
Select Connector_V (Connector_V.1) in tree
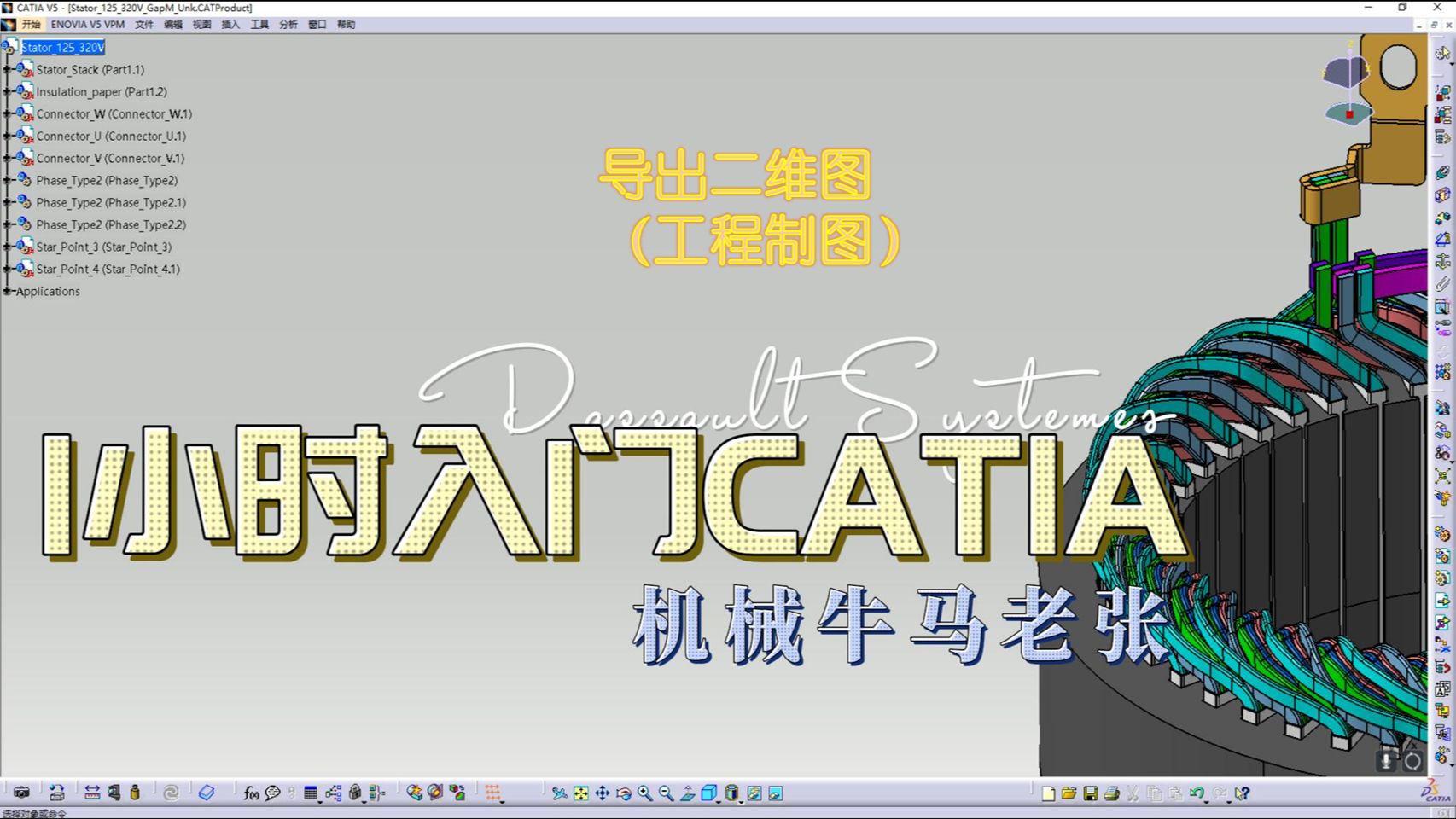click(x=110, y=158)
